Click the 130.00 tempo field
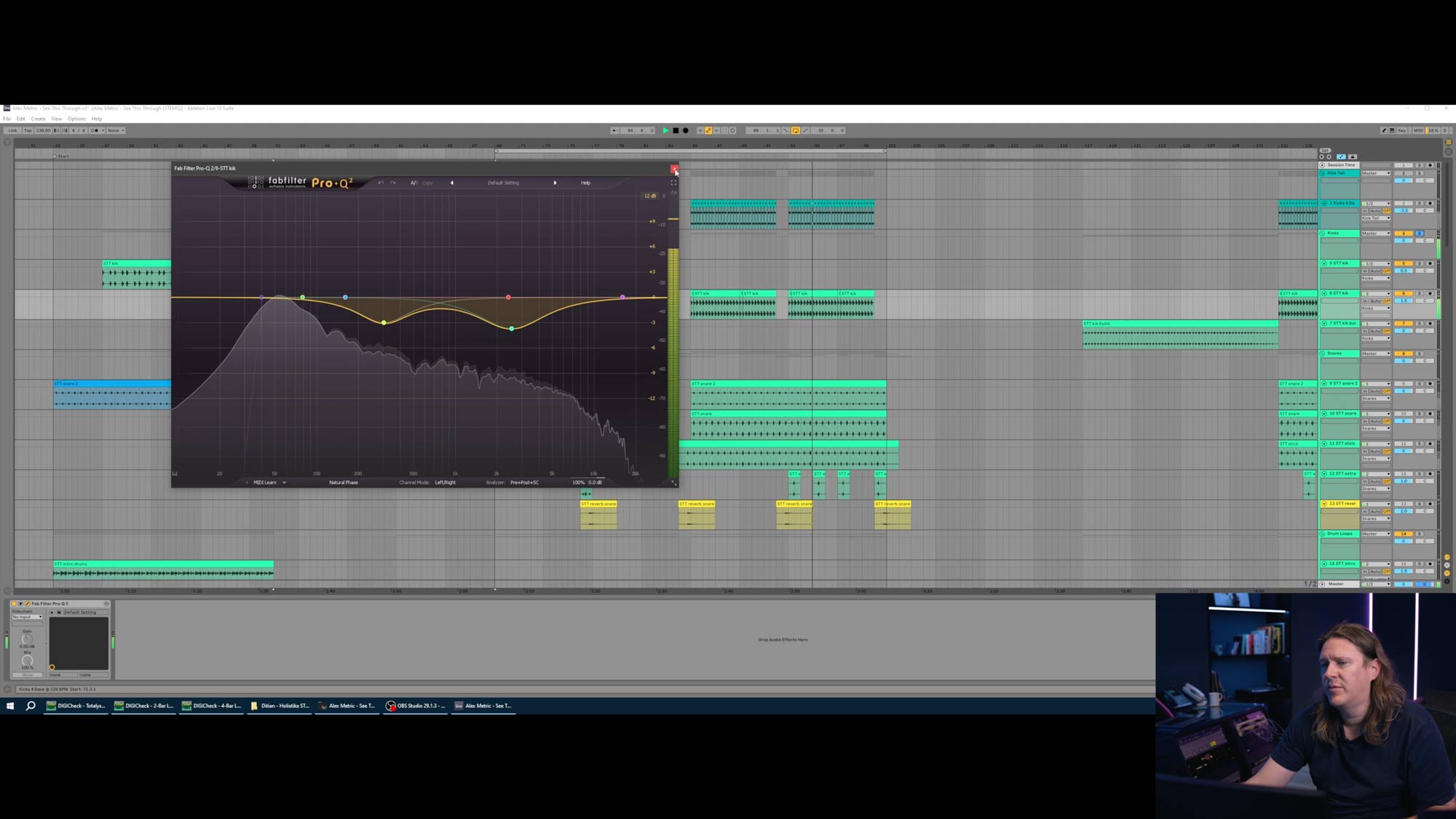This screenshot has width=1456, height=819. [44, 130]
